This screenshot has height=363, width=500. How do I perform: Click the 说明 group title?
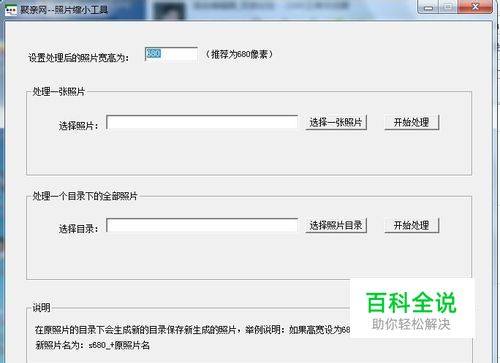point(41,308)
